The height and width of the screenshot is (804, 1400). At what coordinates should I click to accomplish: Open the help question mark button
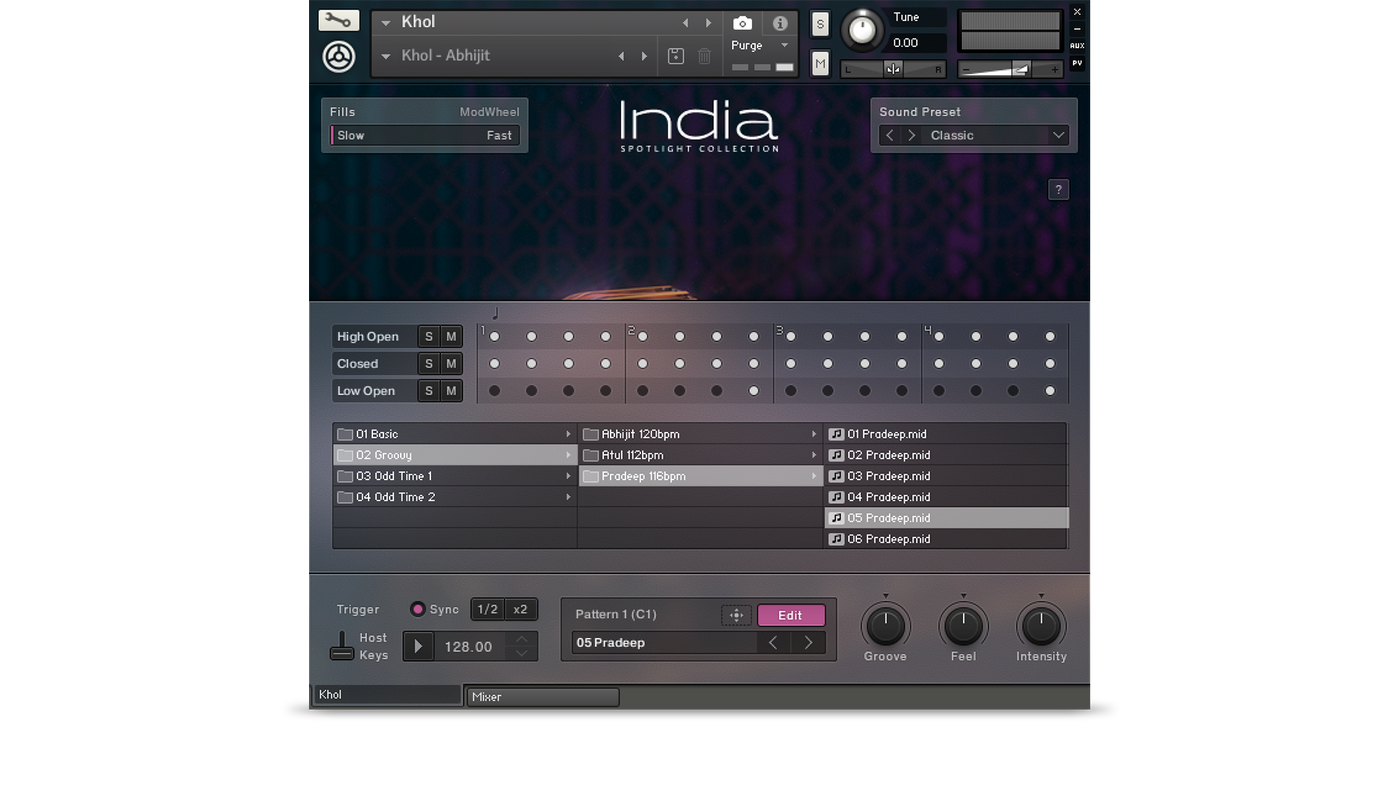coord(1058,190)
